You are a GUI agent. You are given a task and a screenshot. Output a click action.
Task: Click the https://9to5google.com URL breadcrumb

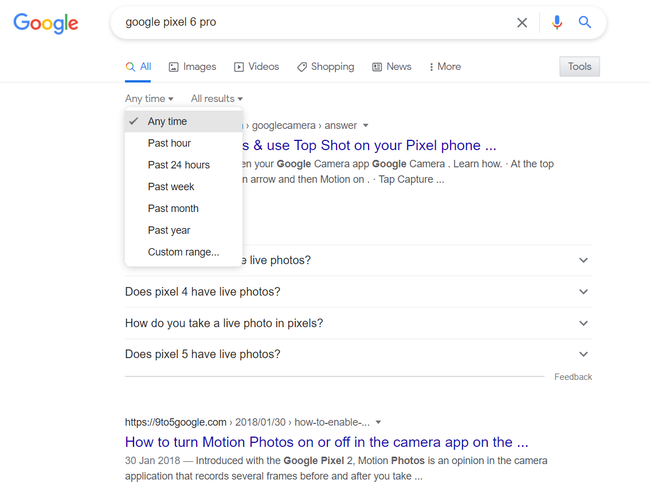[x=176, y=422]
